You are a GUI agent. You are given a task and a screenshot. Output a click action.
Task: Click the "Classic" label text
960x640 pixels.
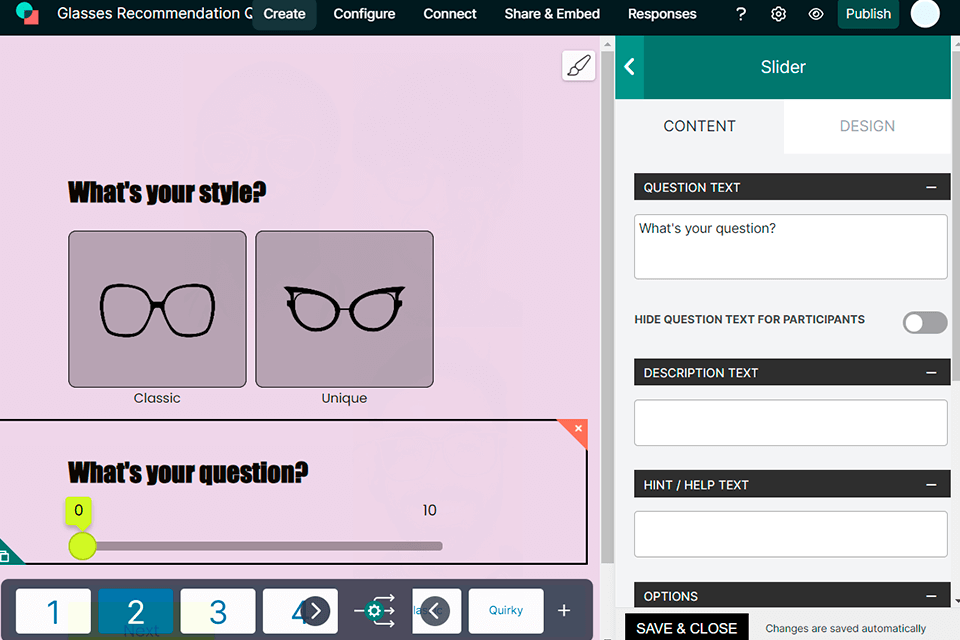(157, 398)
